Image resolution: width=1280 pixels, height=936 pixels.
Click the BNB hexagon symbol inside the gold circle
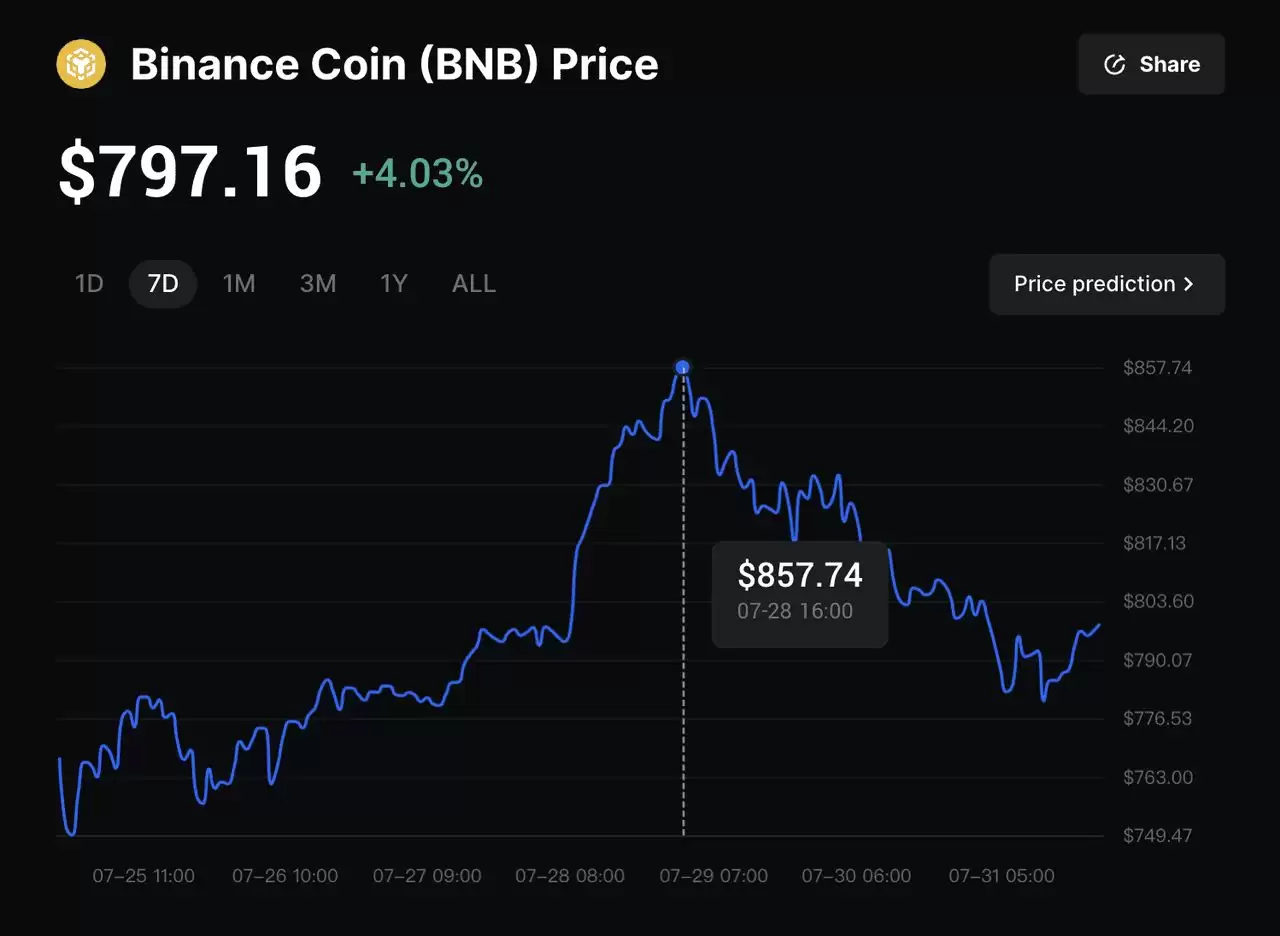(80, 63)
